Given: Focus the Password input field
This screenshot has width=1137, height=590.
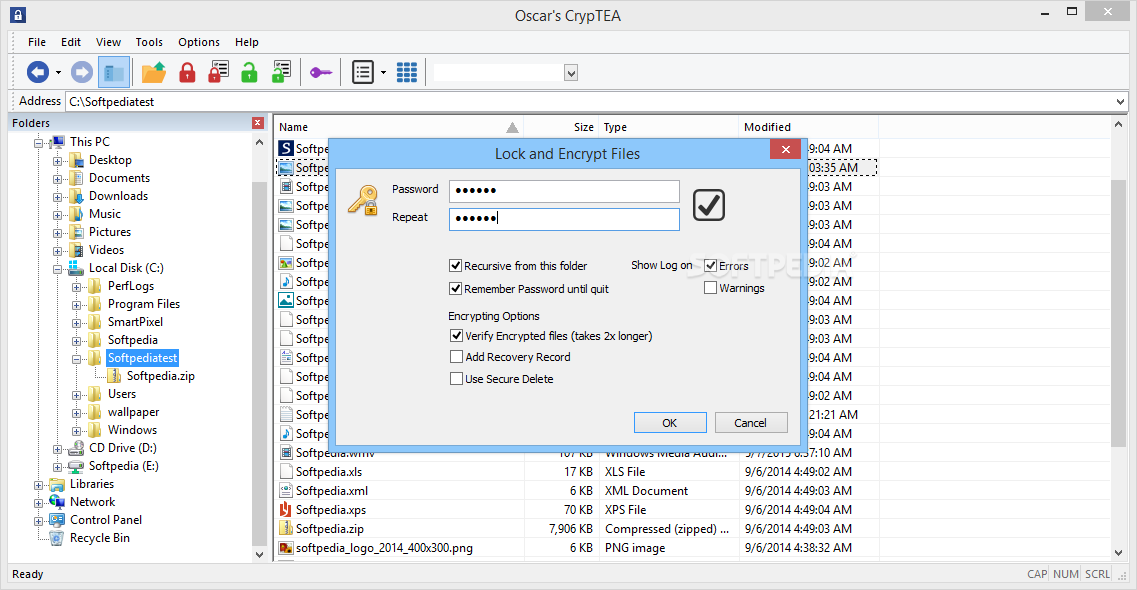Looking at the screenshot, I should click(x=564, y=191).
